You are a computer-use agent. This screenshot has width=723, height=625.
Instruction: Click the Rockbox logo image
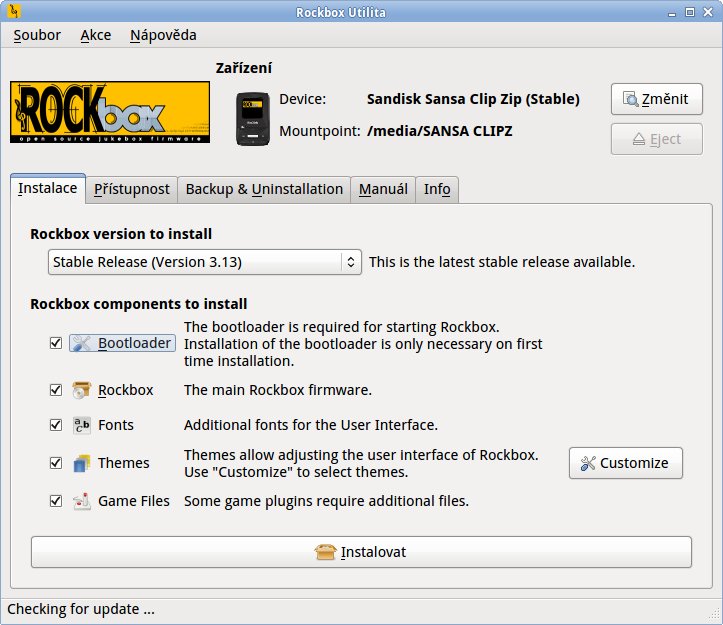(x=110, y=112)
